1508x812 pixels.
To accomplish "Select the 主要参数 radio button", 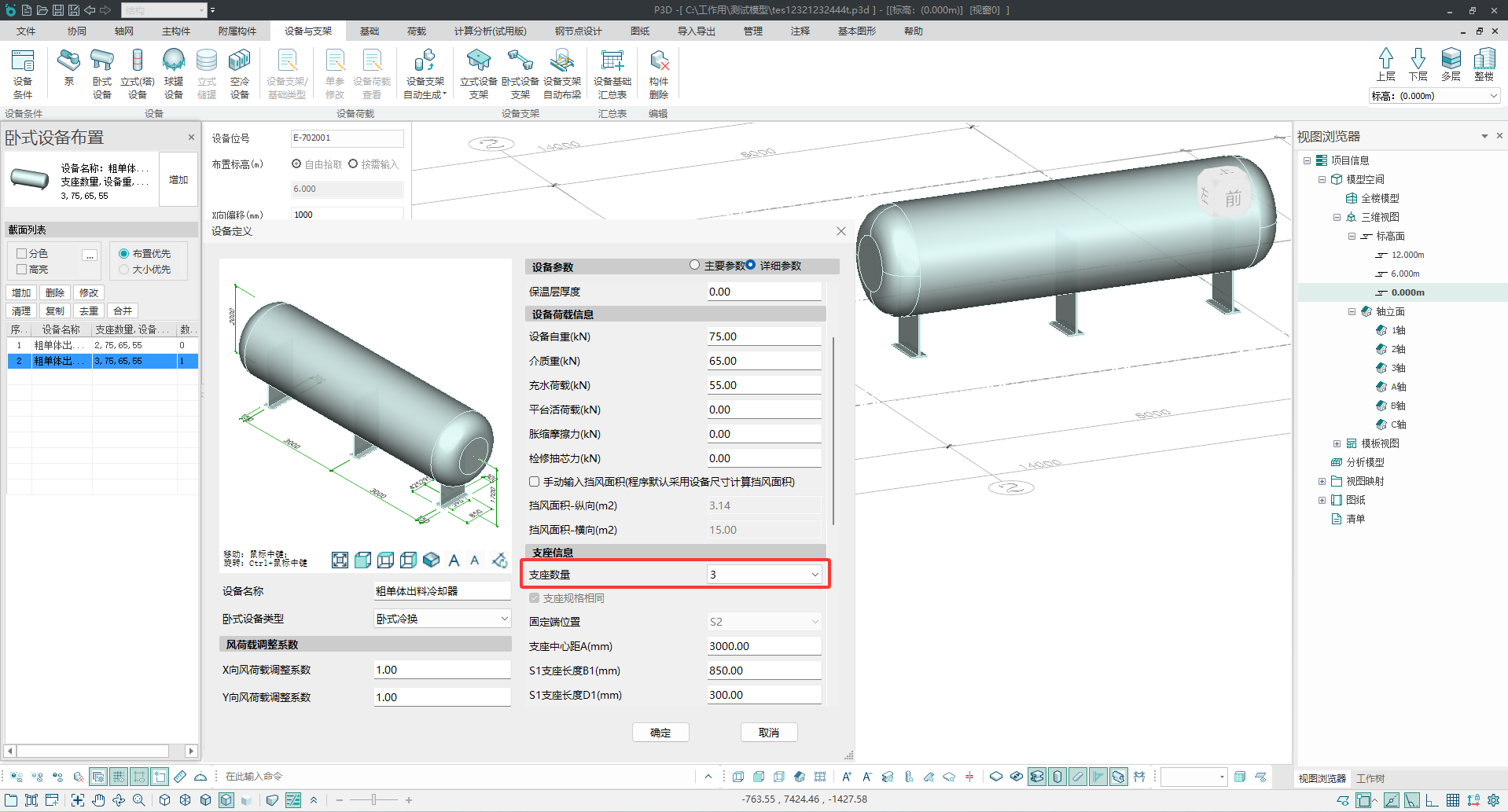I will [x=694, y=265].
